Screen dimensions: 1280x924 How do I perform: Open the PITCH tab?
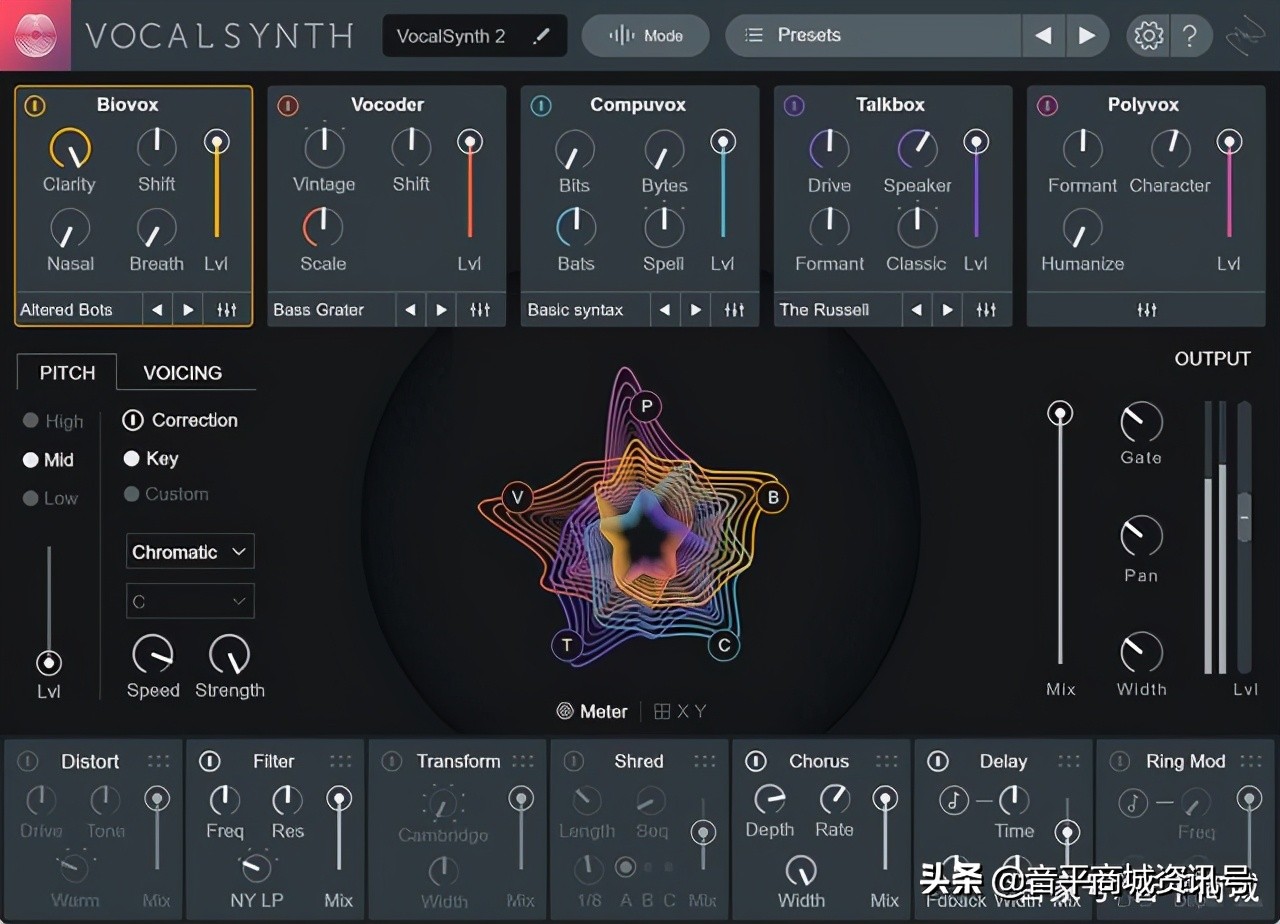click(67, 373)
